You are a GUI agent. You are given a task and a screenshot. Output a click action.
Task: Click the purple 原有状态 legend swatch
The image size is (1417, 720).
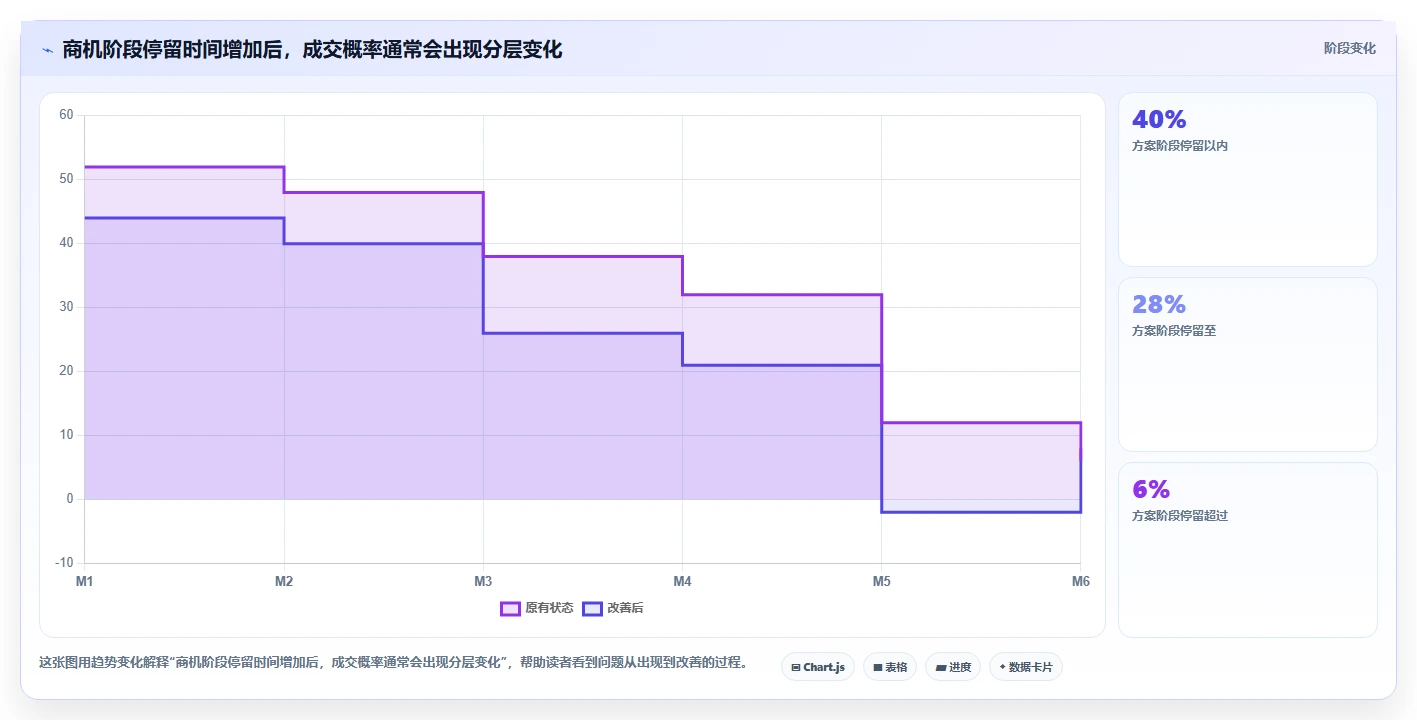(x=511, y=608)
